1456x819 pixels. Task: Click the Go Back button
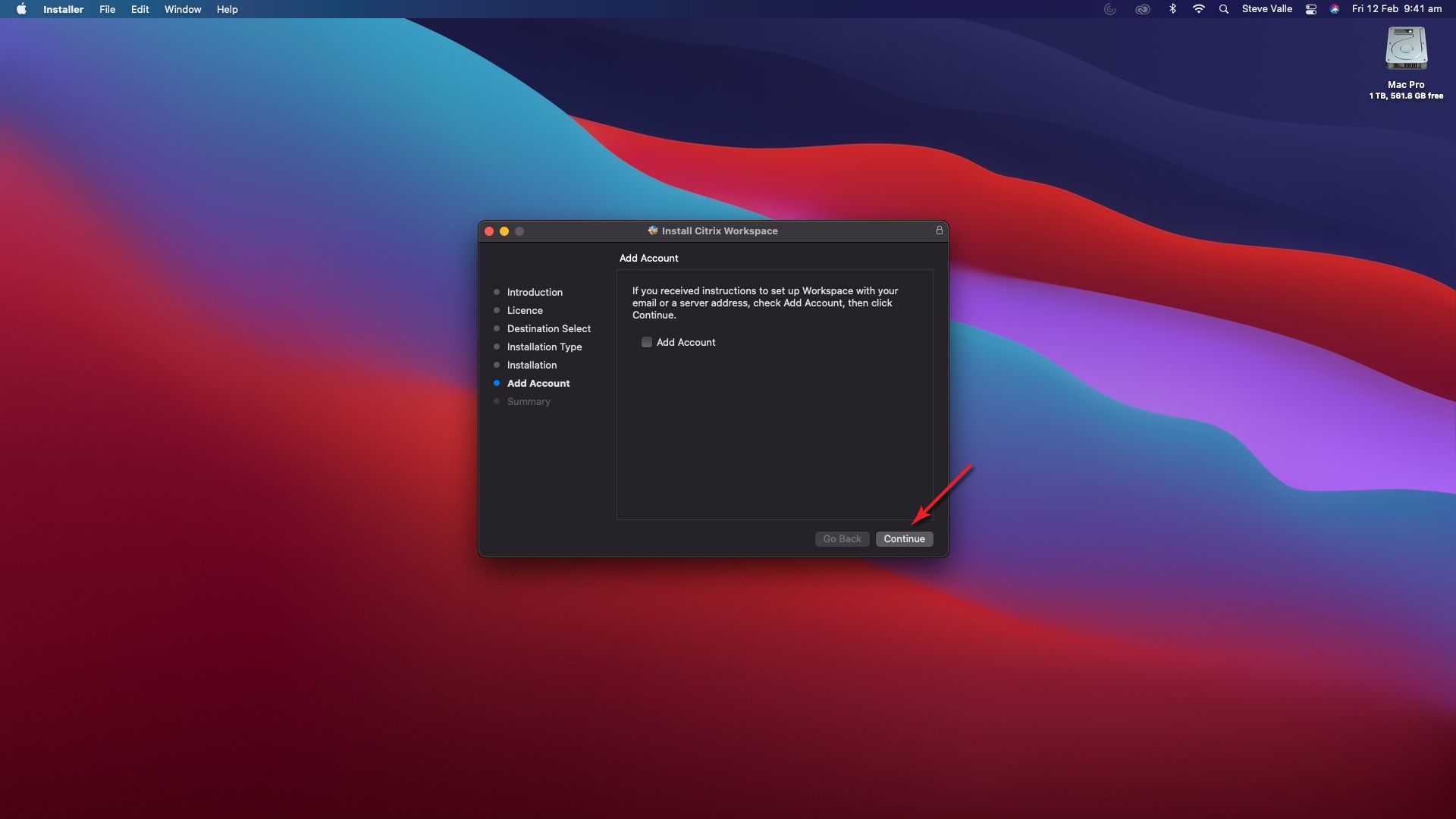click(x=842, y=538)
